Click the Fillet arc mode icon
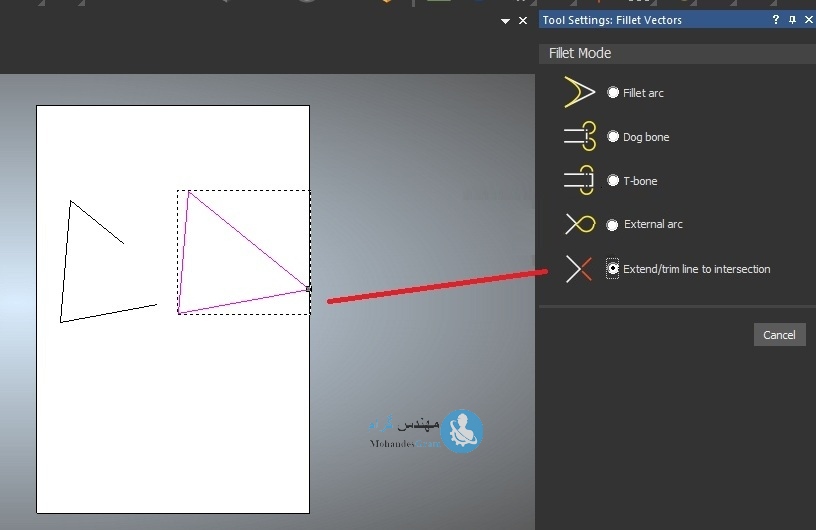Viewport: 816px width, 530px height. point(579,93)
